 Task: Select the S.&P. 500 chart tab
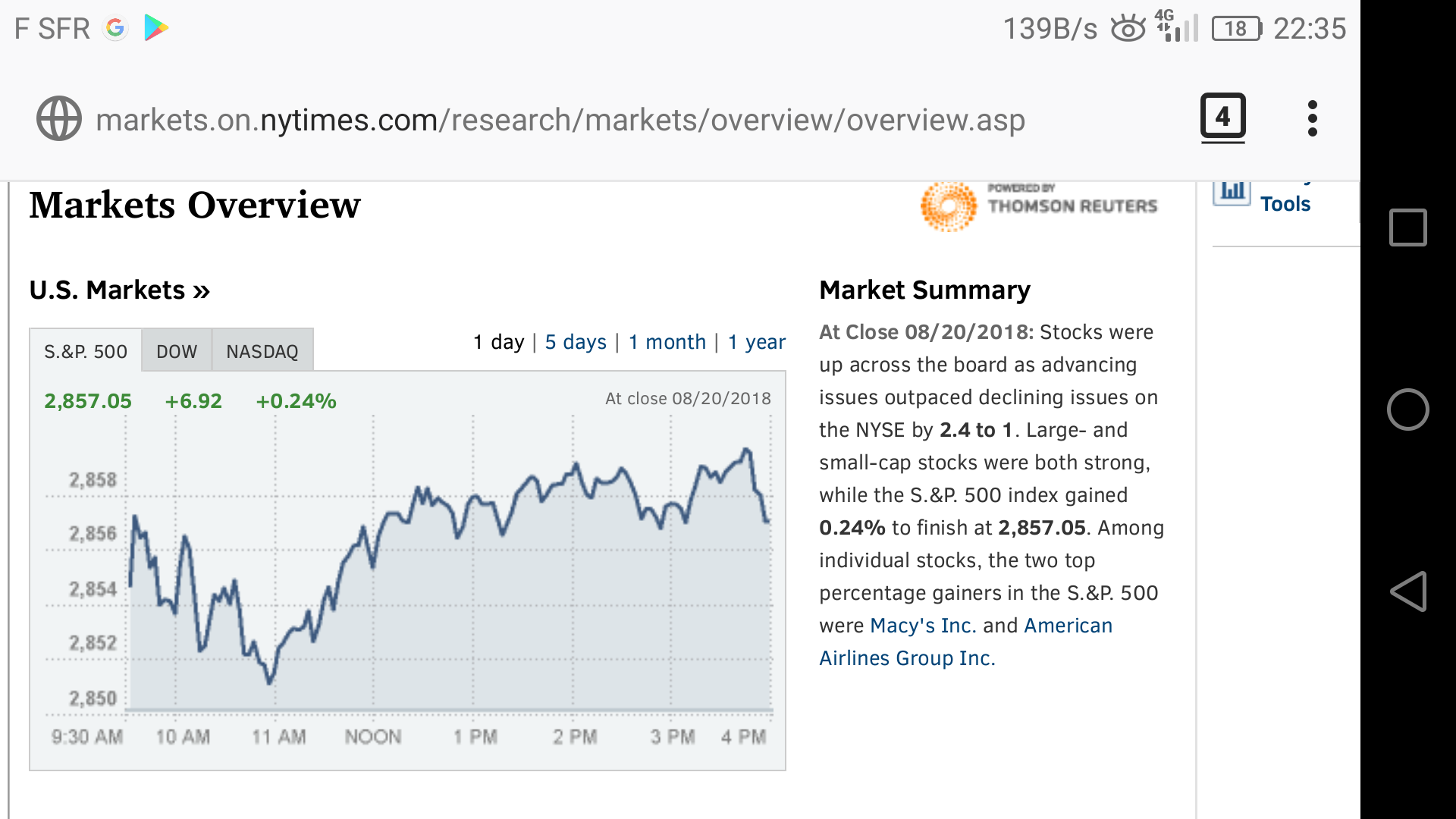tap(86, 351)
